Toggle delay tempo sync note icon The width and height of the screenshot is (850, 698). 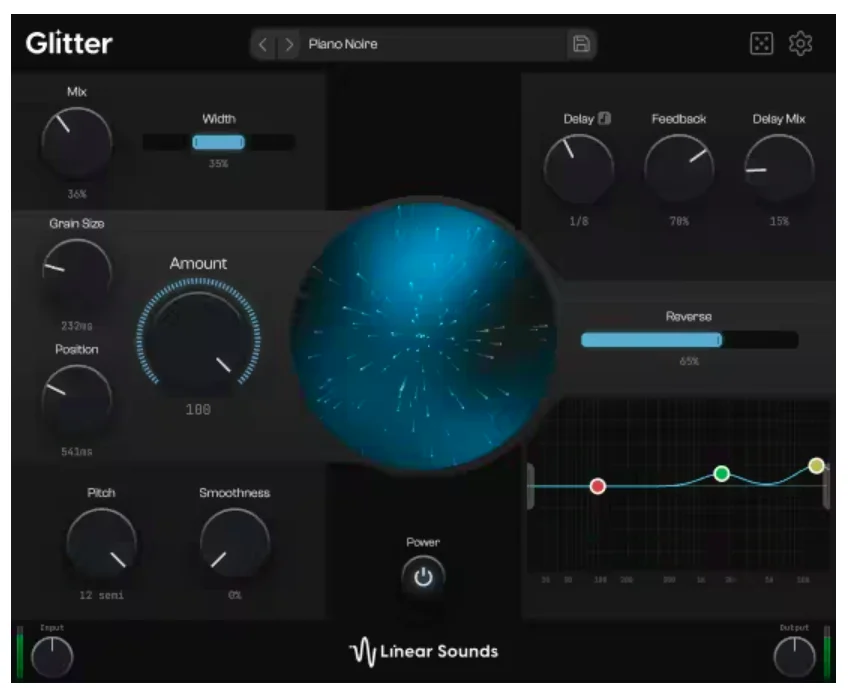604,118
